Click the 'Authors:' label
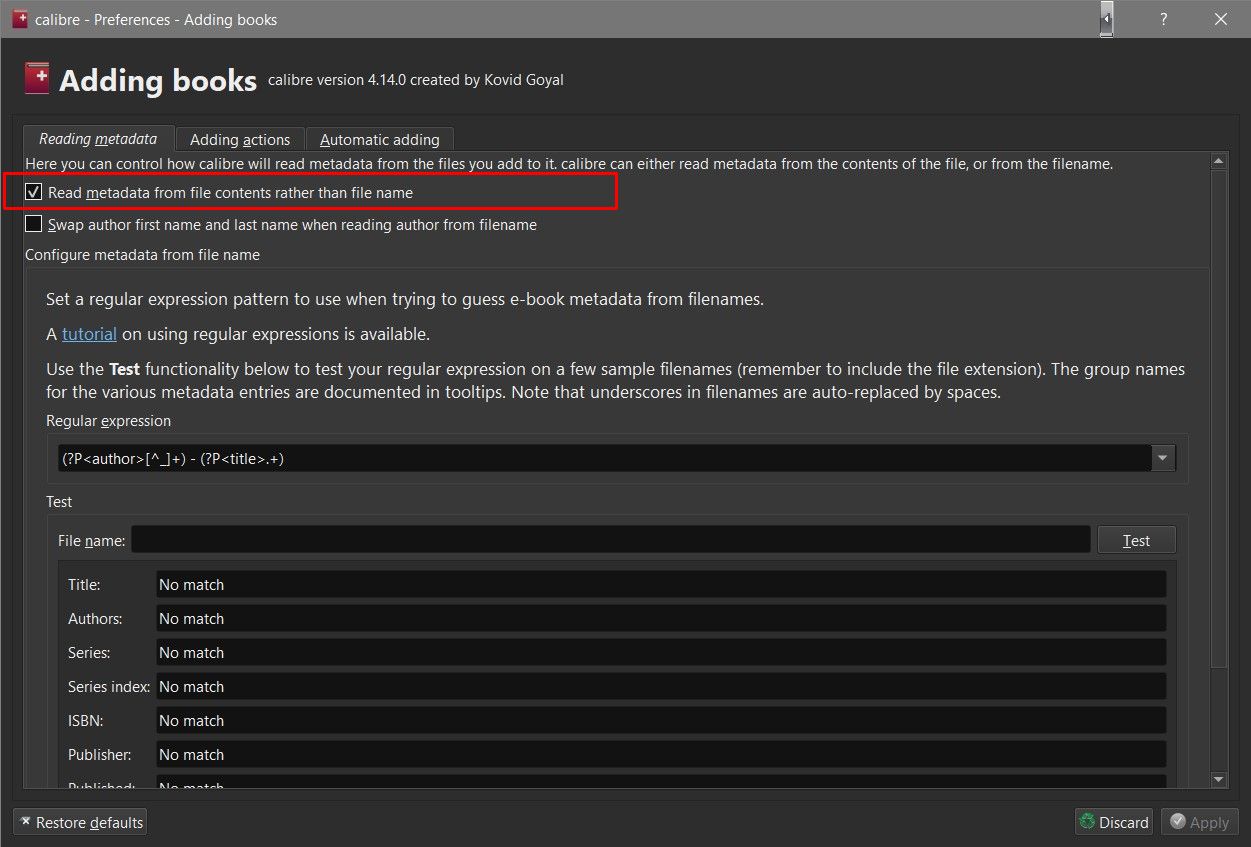The height and width of the screenshot is (847, 1251). (x=95, y=619)
